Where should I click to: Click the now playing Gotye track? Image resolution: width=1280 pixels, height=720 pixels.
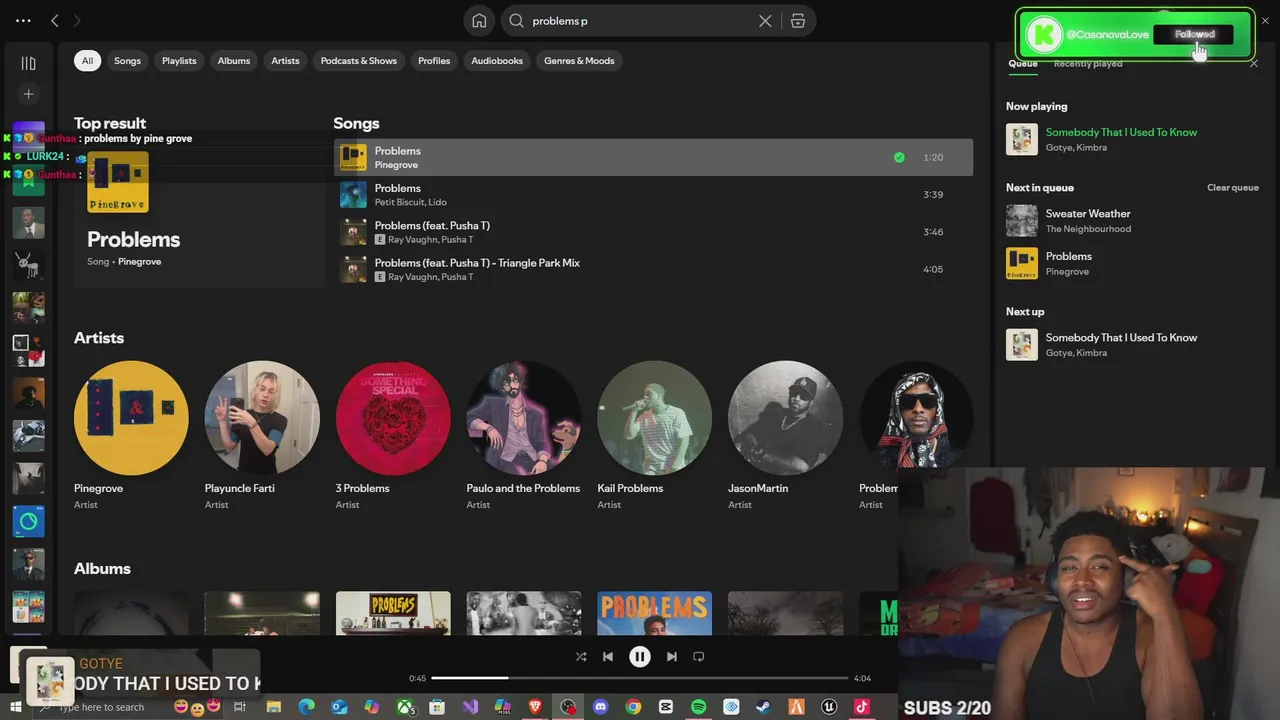tap(1132, 139)
